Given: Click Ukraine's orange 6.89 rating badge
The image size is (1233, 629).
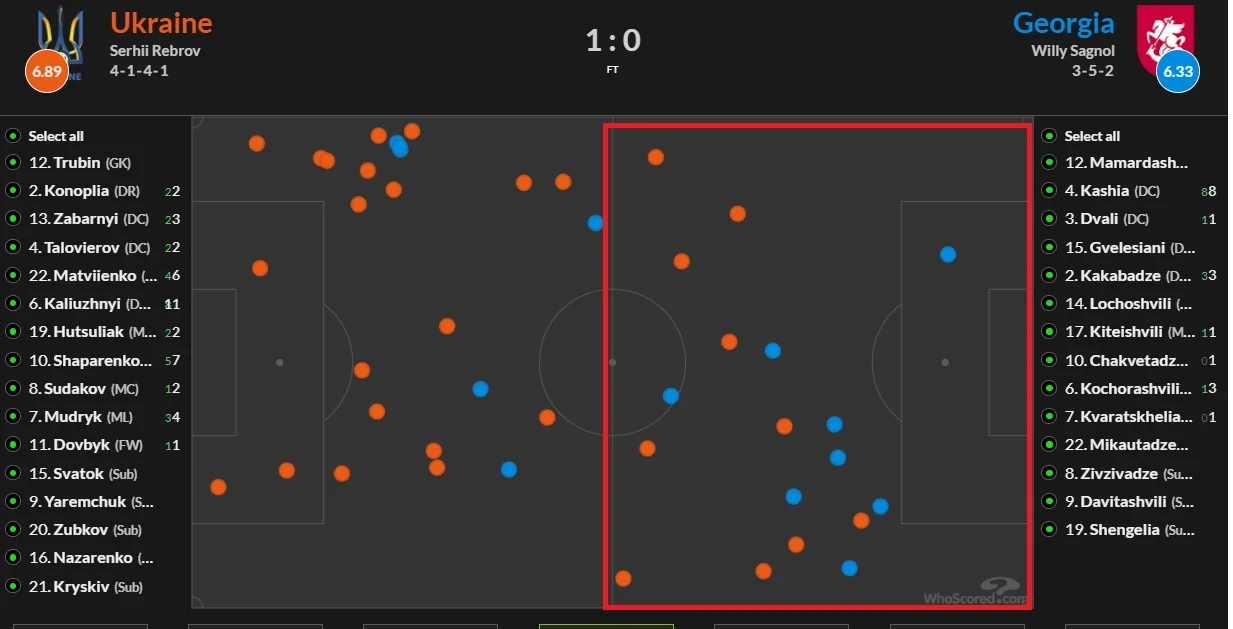Looking at the screenshot, I should [46, 71].
